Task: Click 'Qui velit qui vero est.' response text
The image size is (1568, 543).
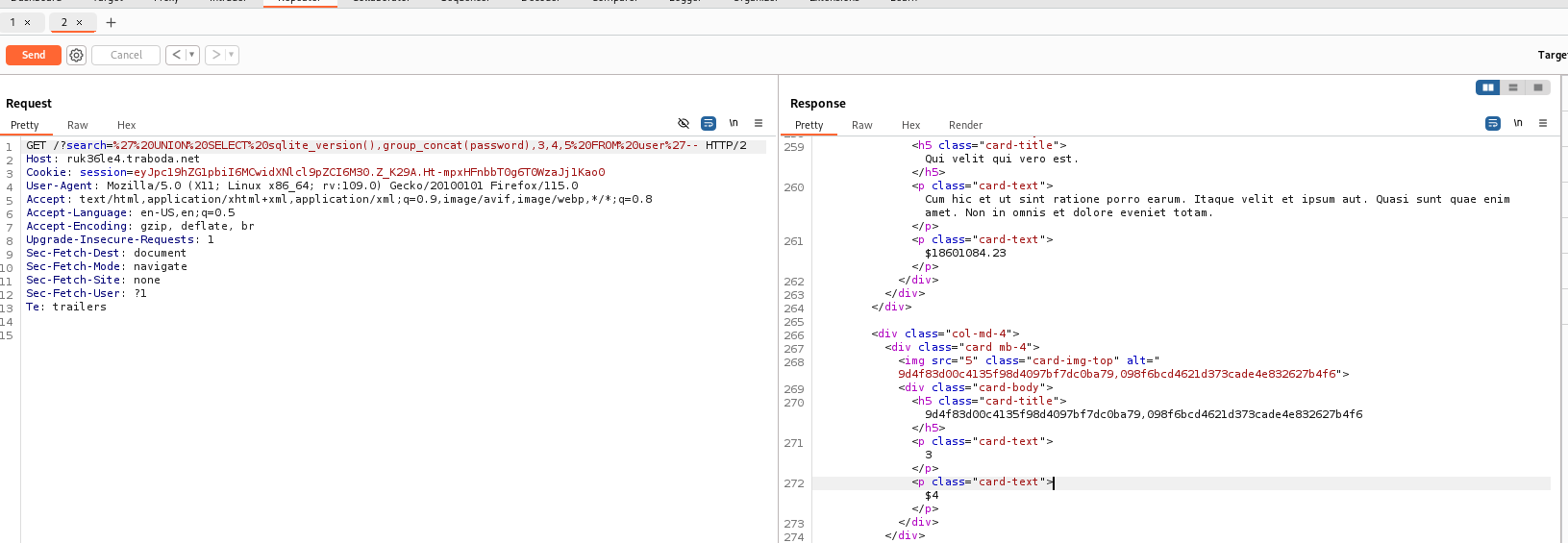Action: (x=1002, y=159)
